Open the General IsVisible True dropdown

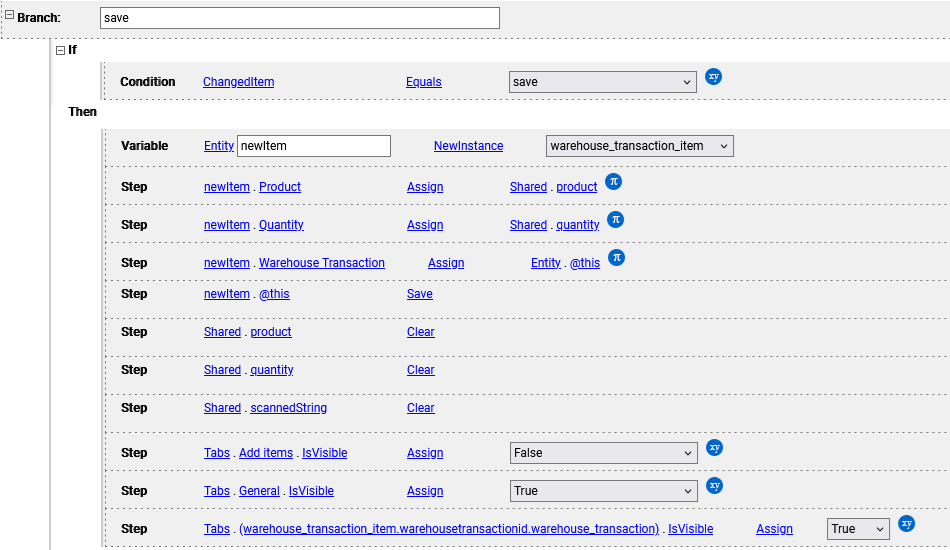(603, 491)
